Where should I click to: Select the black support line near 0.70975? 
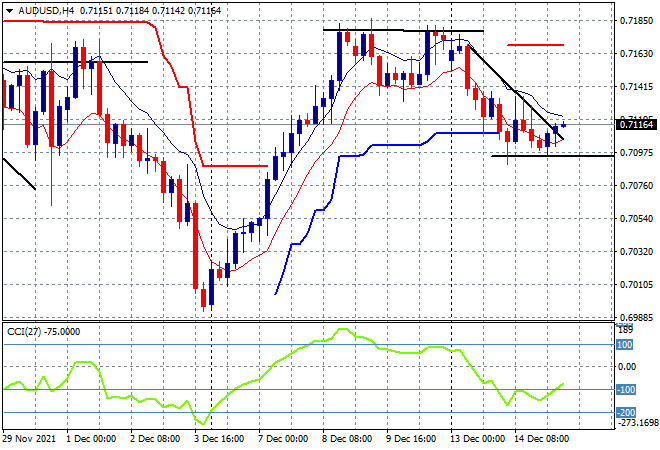[552, 156]
